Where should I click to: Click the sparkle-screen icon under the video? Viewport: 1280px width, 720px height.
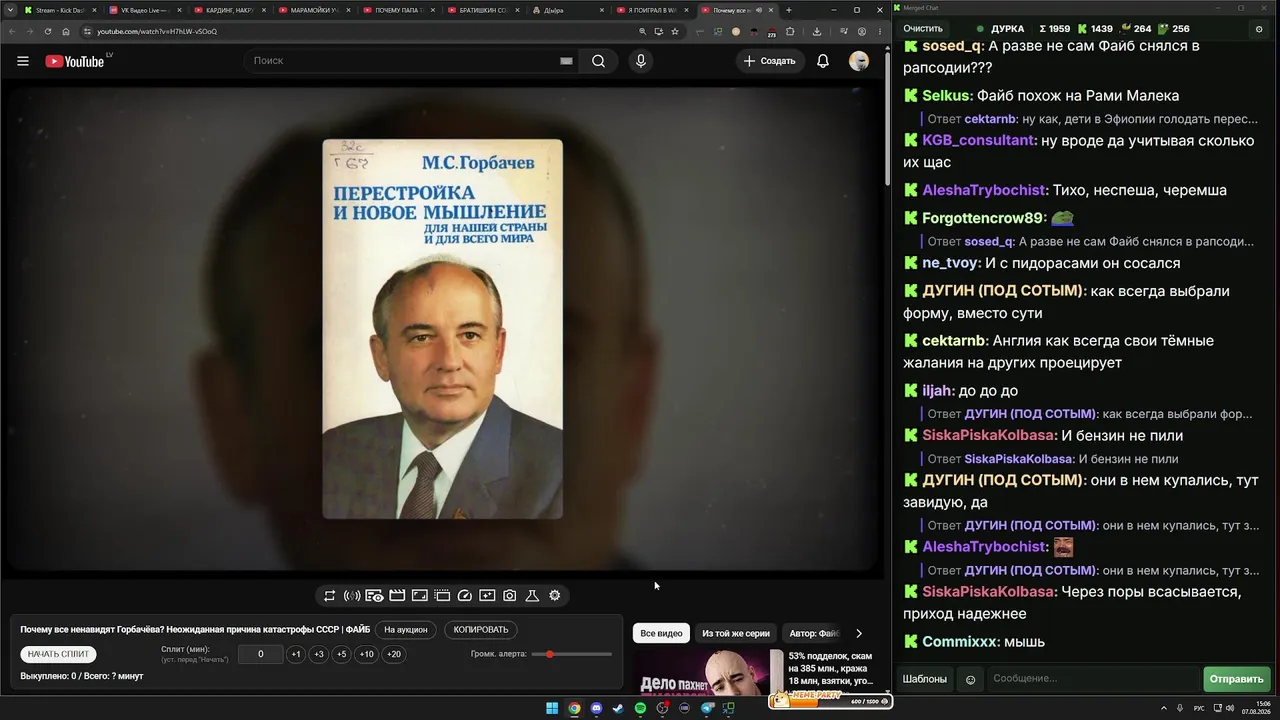pyautogui.click(x=487, y=596)
